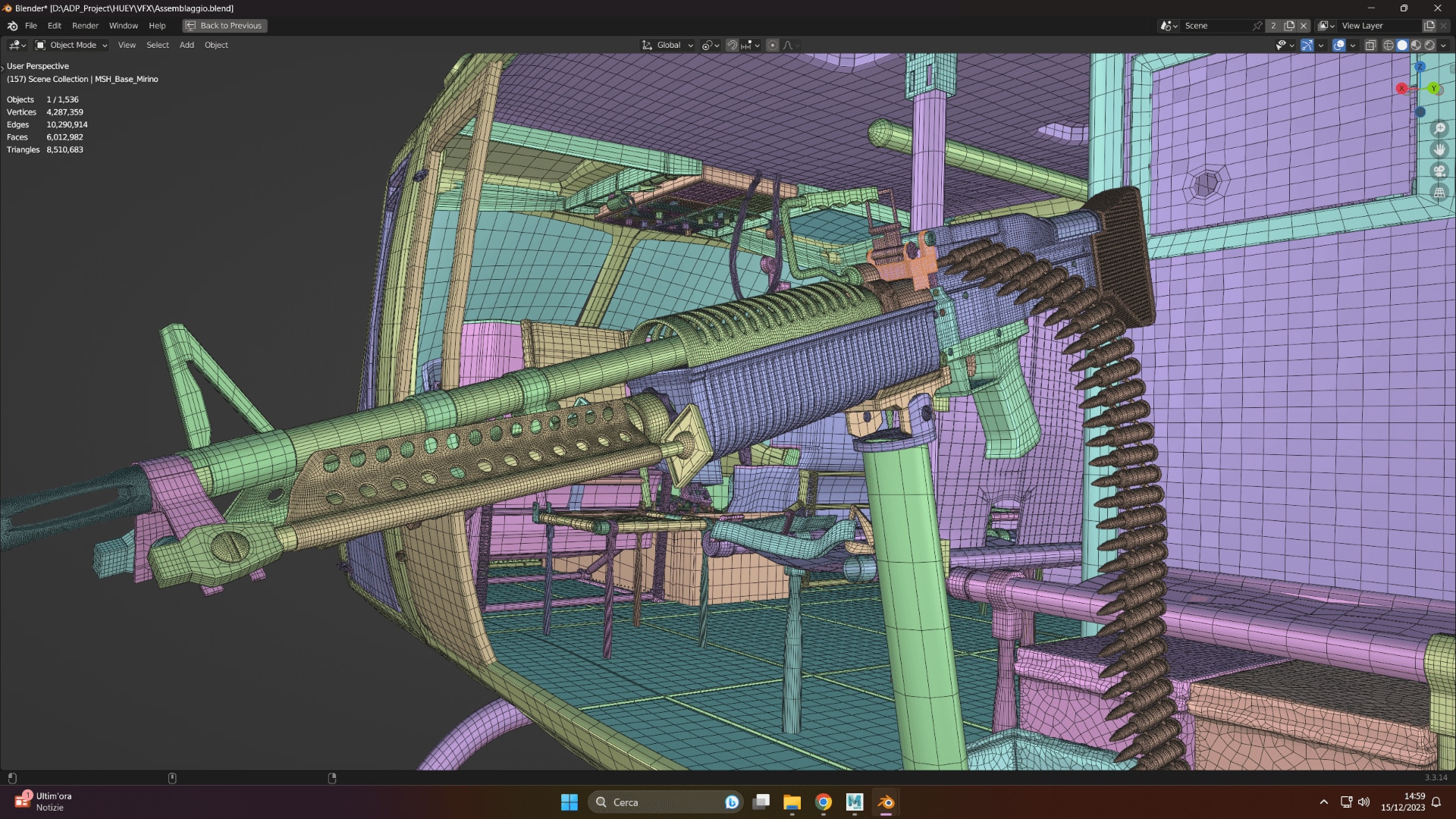The width and height of the screenshot is (1456, 819).
Task: Toggle the scene pin icon
Action: click(x=1257, y=26)
